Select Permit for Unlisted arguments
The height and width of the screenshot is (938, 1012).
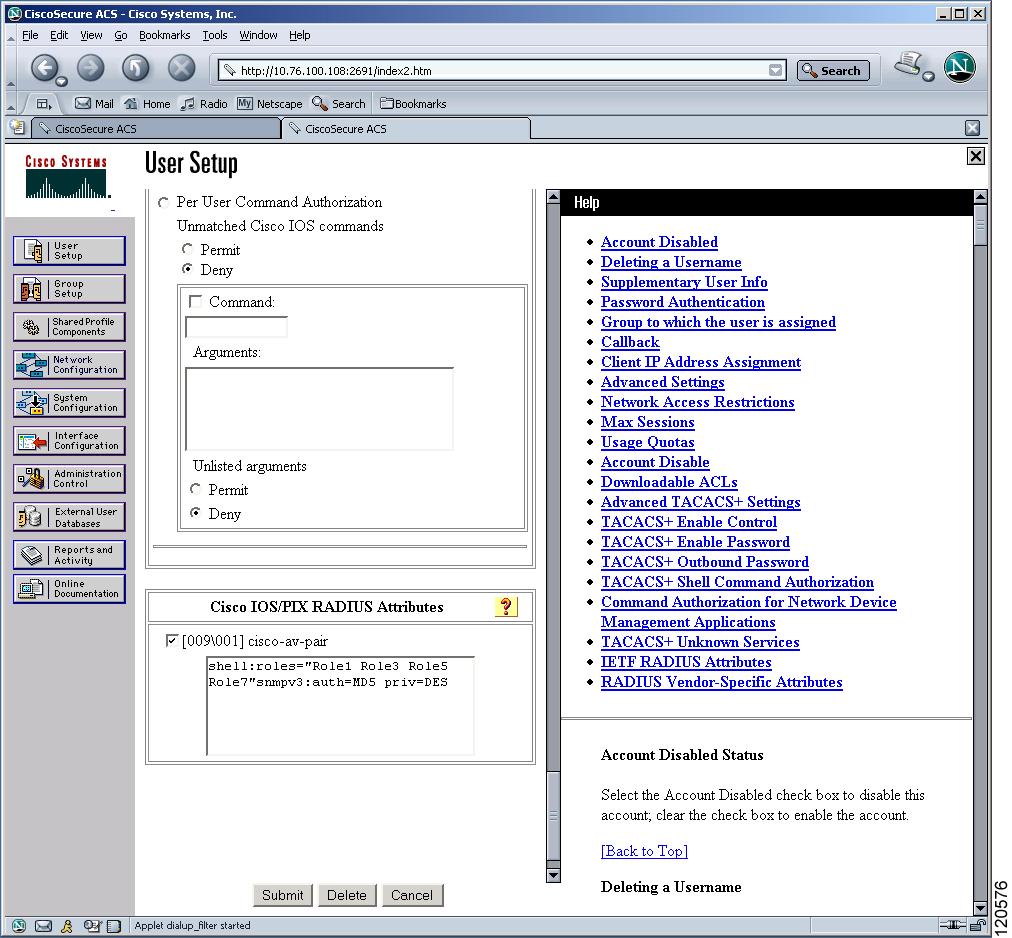click(x=195, y=489)
